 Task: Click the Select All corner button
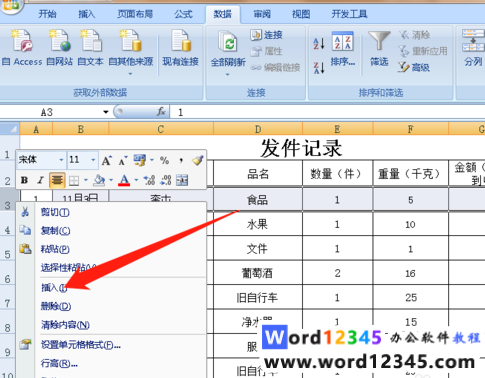tap(10, 129)
